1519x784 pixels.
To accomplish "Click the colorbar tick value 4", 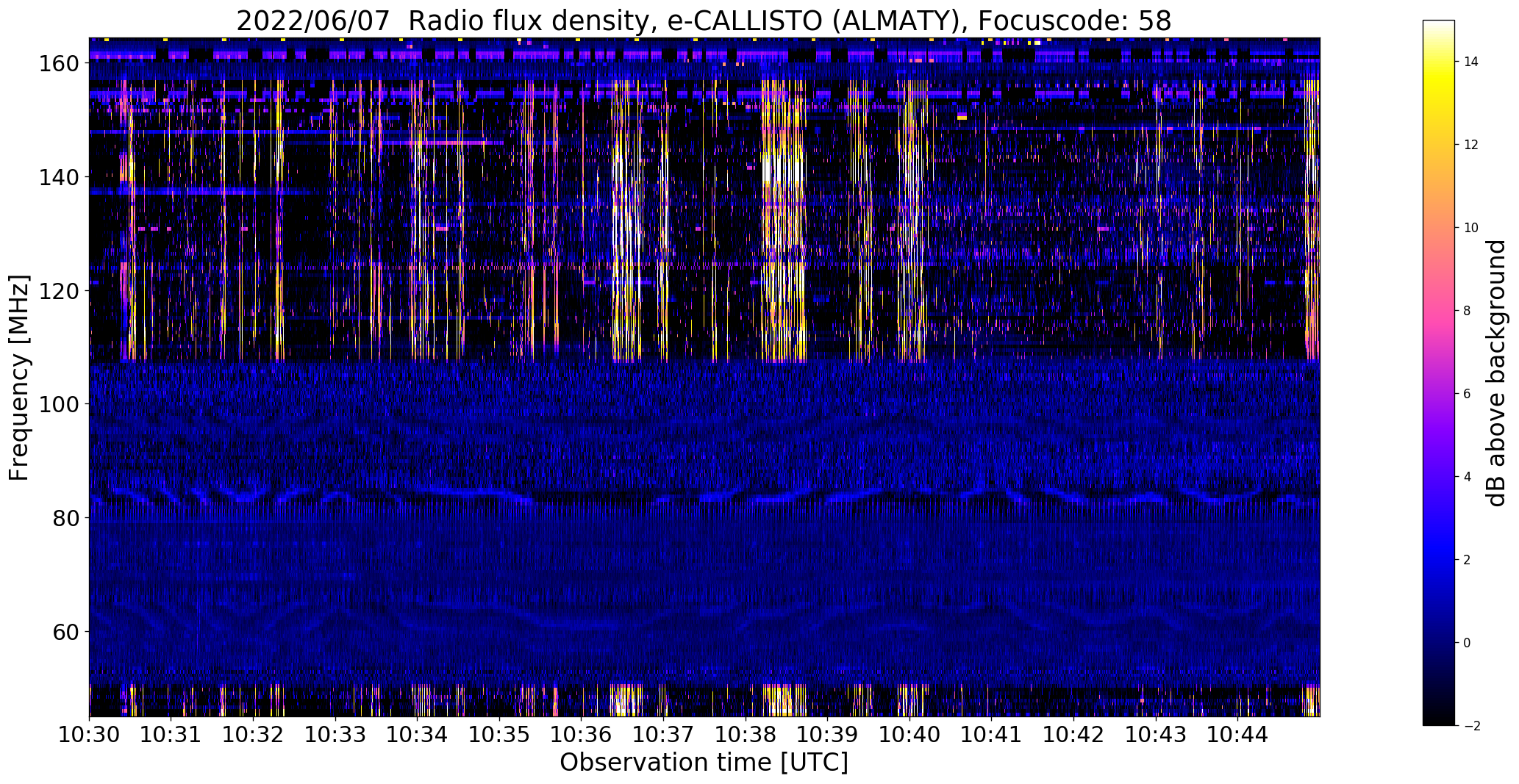I will pyautogui.click(x=1468, y=477).
